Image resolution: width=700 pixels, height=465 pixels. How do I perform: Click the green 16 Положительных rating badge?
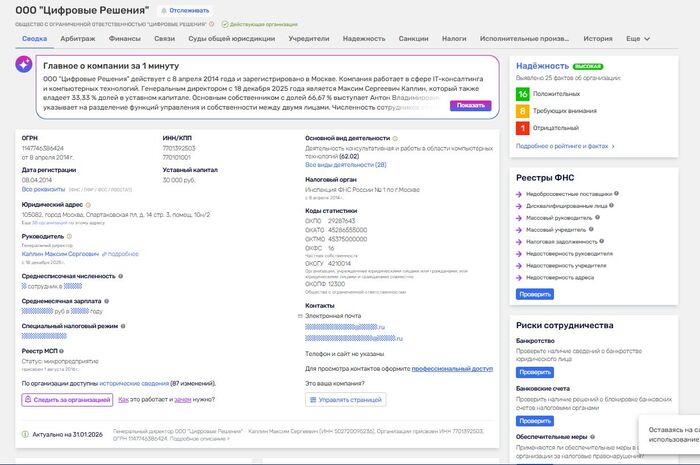pos(522,93)
